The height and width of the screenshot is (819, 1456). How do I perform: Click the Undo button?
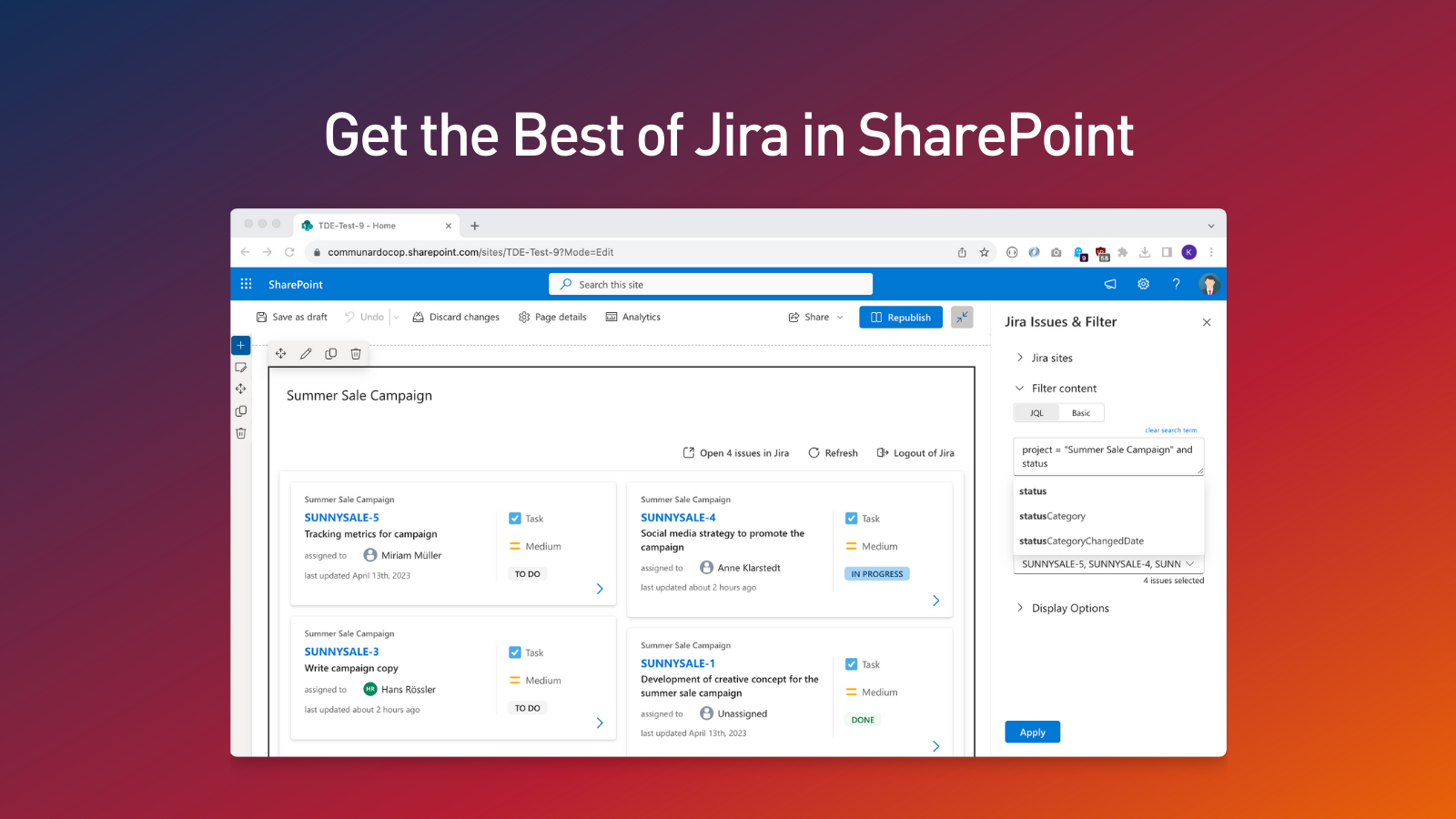[364, 317]
